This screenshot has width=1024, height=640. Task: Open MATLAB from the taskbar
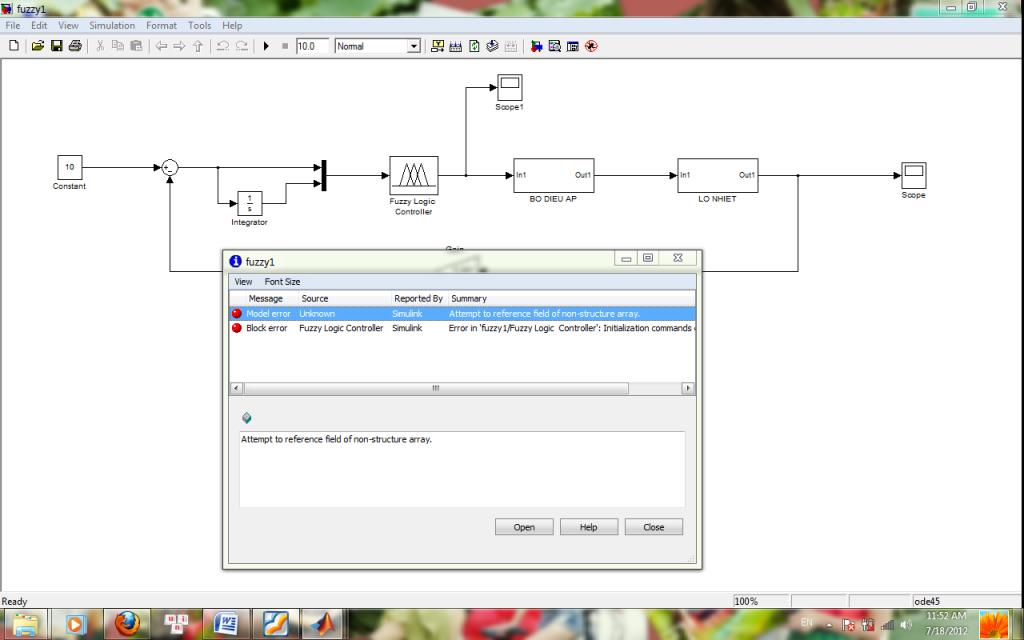click(x=323, y=624)
